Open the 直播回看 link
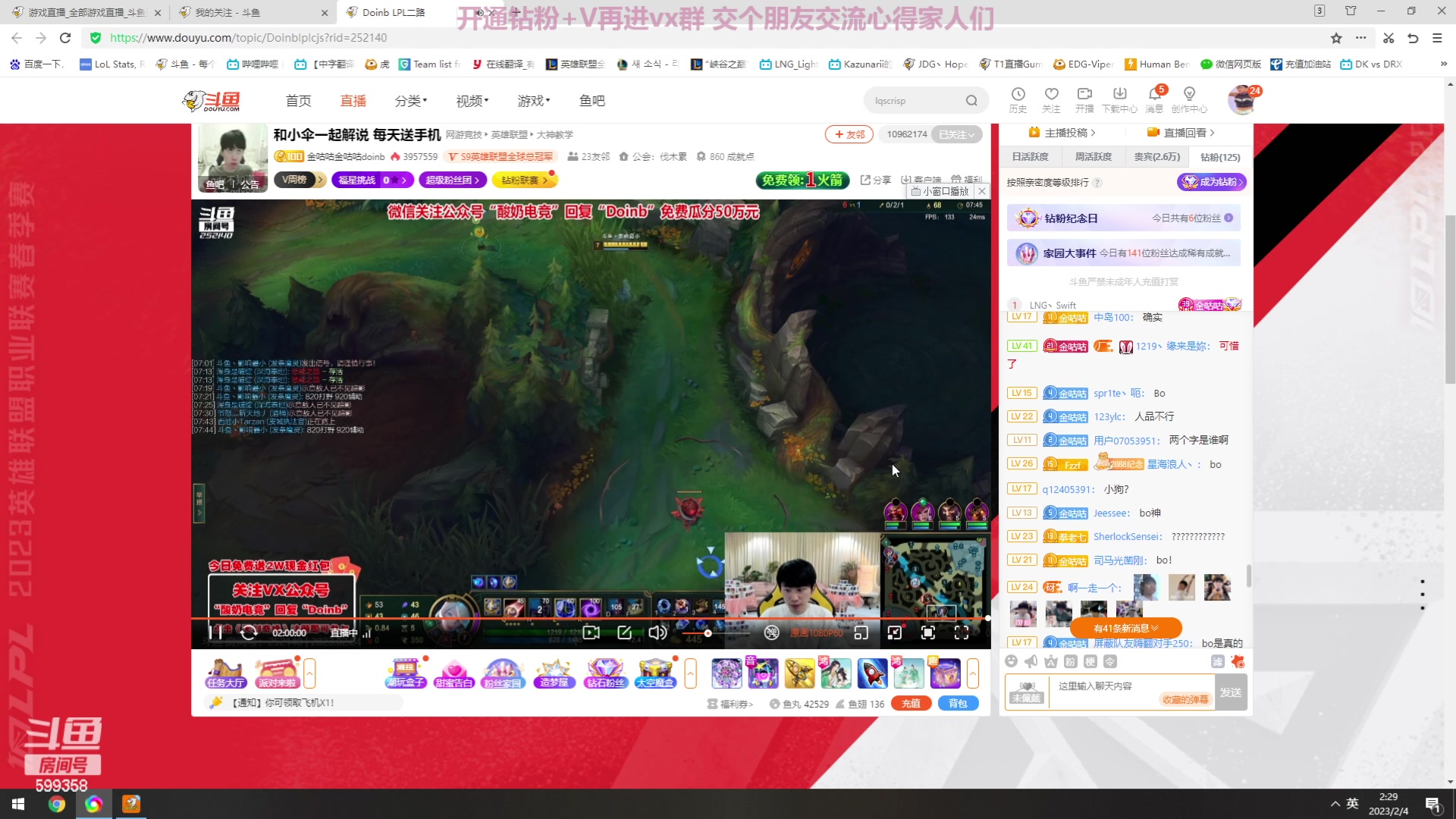Screen dimensions: 1456x819 tap(1181, 133)
